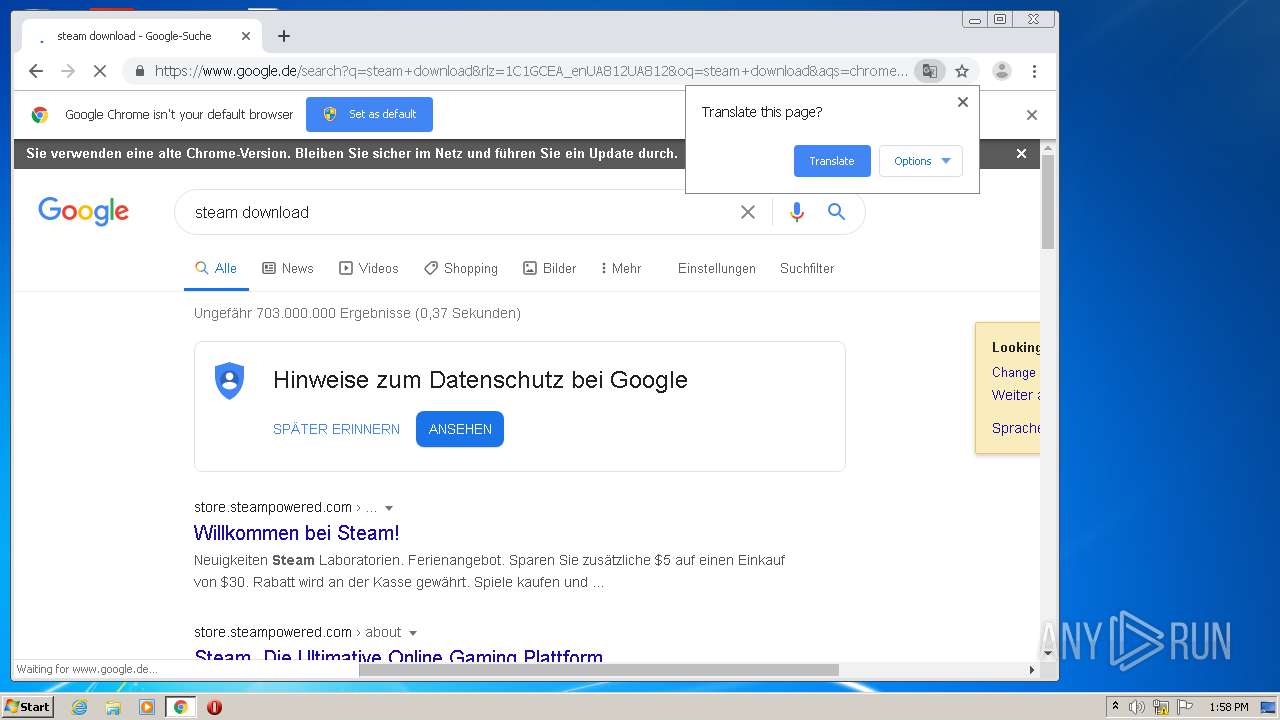Close the steam download tab
The height and width of the screenshot is (720, 1280).
246,36
